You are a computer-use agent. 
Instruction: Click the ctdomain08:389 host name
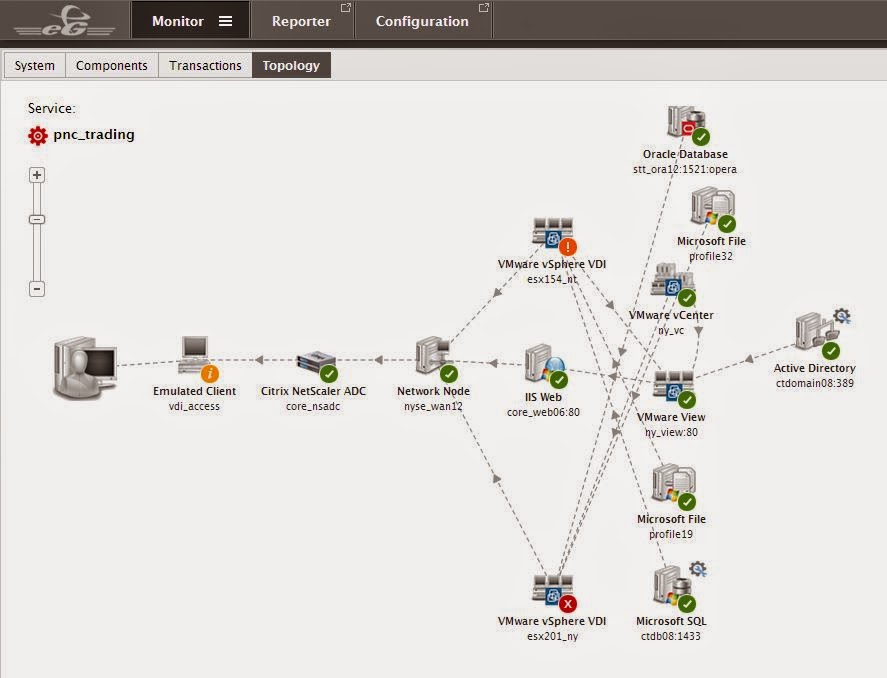click(815, 383)
